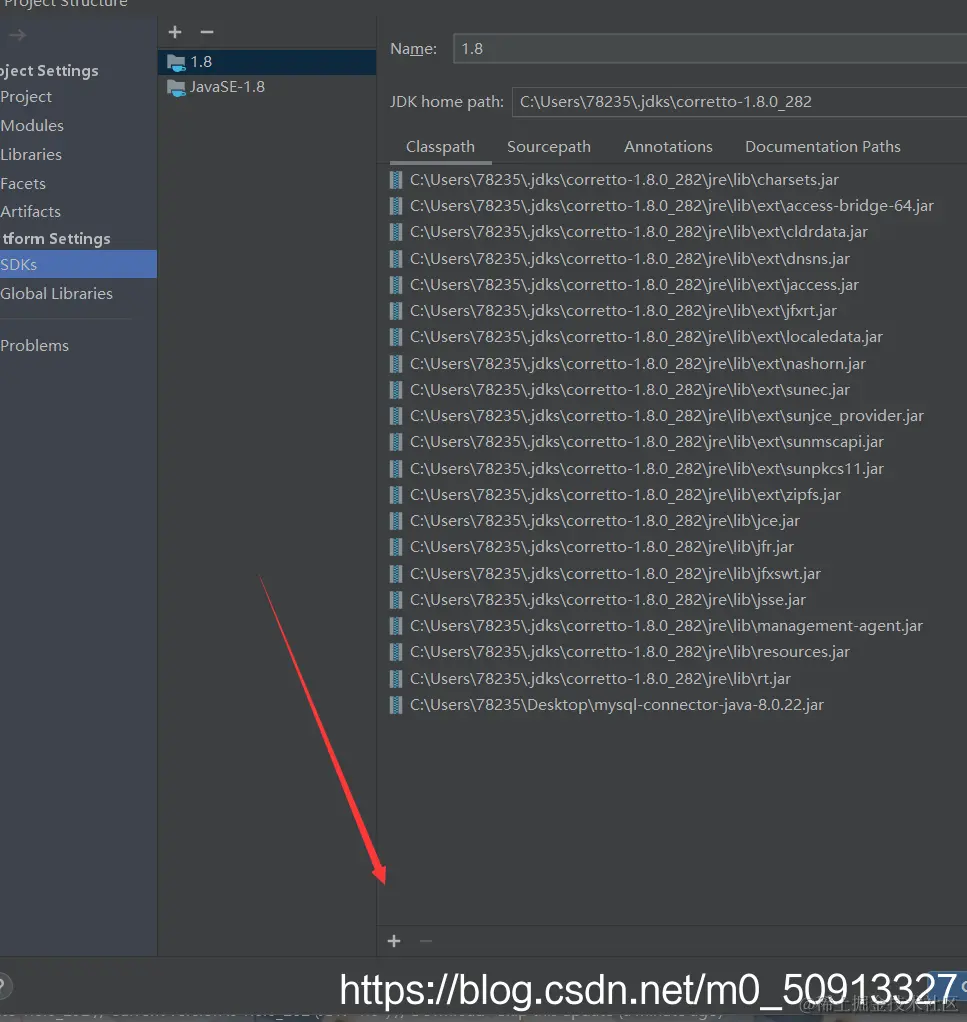
Task: Select JavaSE-1.8 in the SDK list
Action: coord(267,87)
